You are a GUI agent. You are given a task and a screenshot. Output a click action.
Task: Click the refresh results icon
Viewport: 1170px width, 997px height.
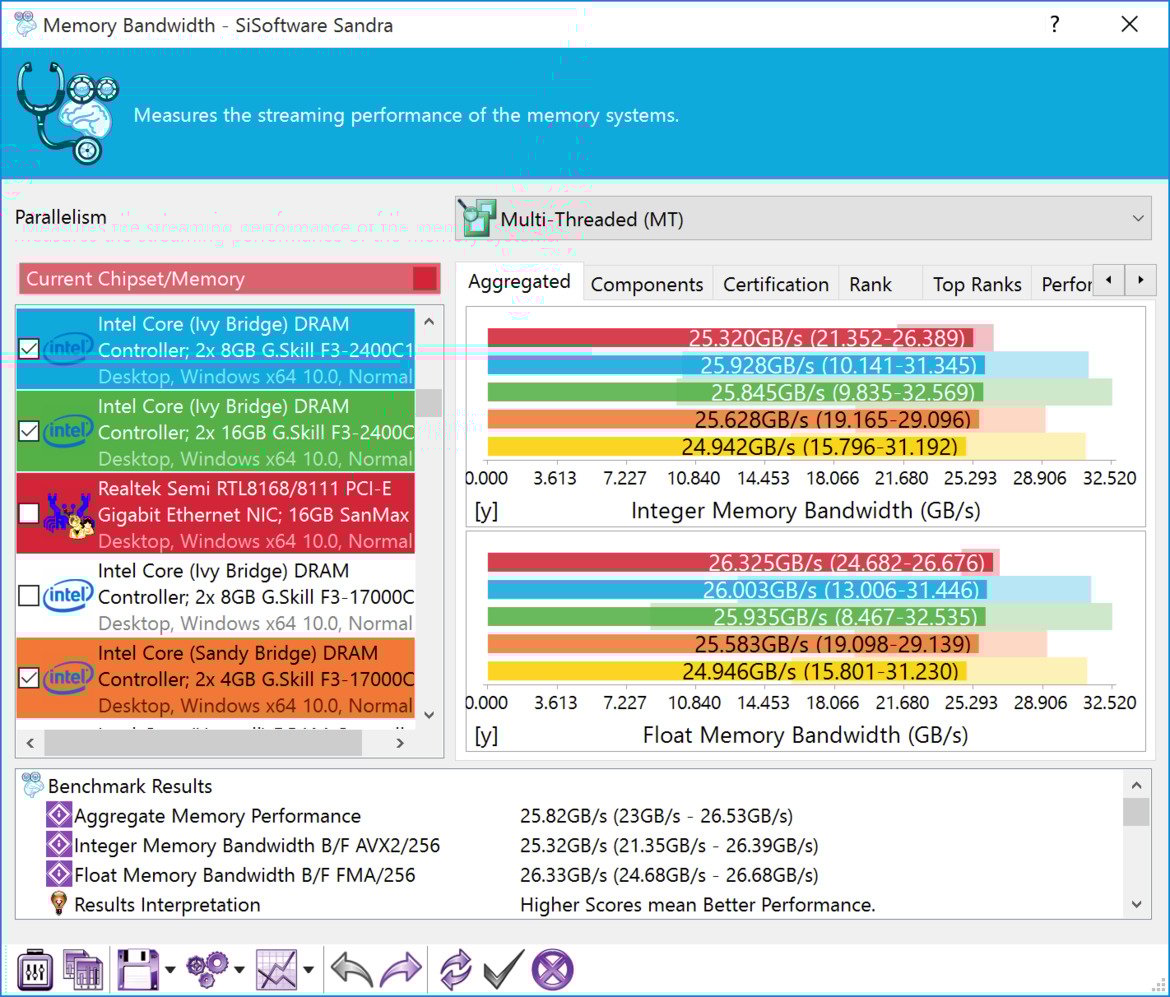coord(455,969)
